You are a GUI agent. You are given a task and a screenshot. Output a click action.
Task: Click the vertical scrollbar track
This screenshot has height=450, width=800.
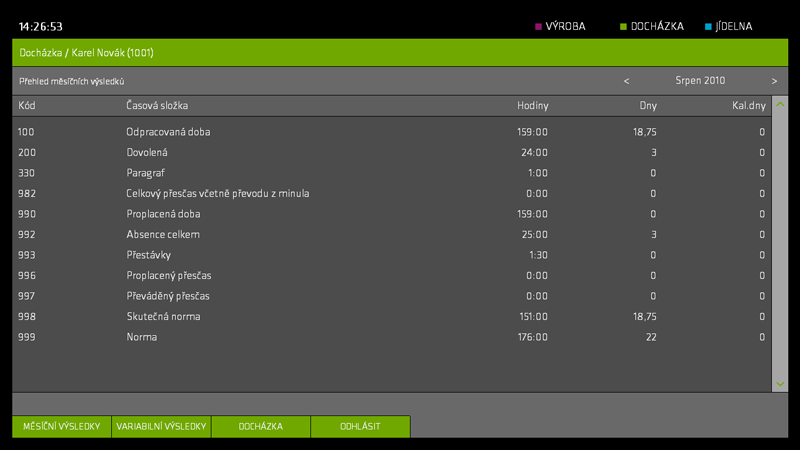pyautogui.click(x=780, y=244)
